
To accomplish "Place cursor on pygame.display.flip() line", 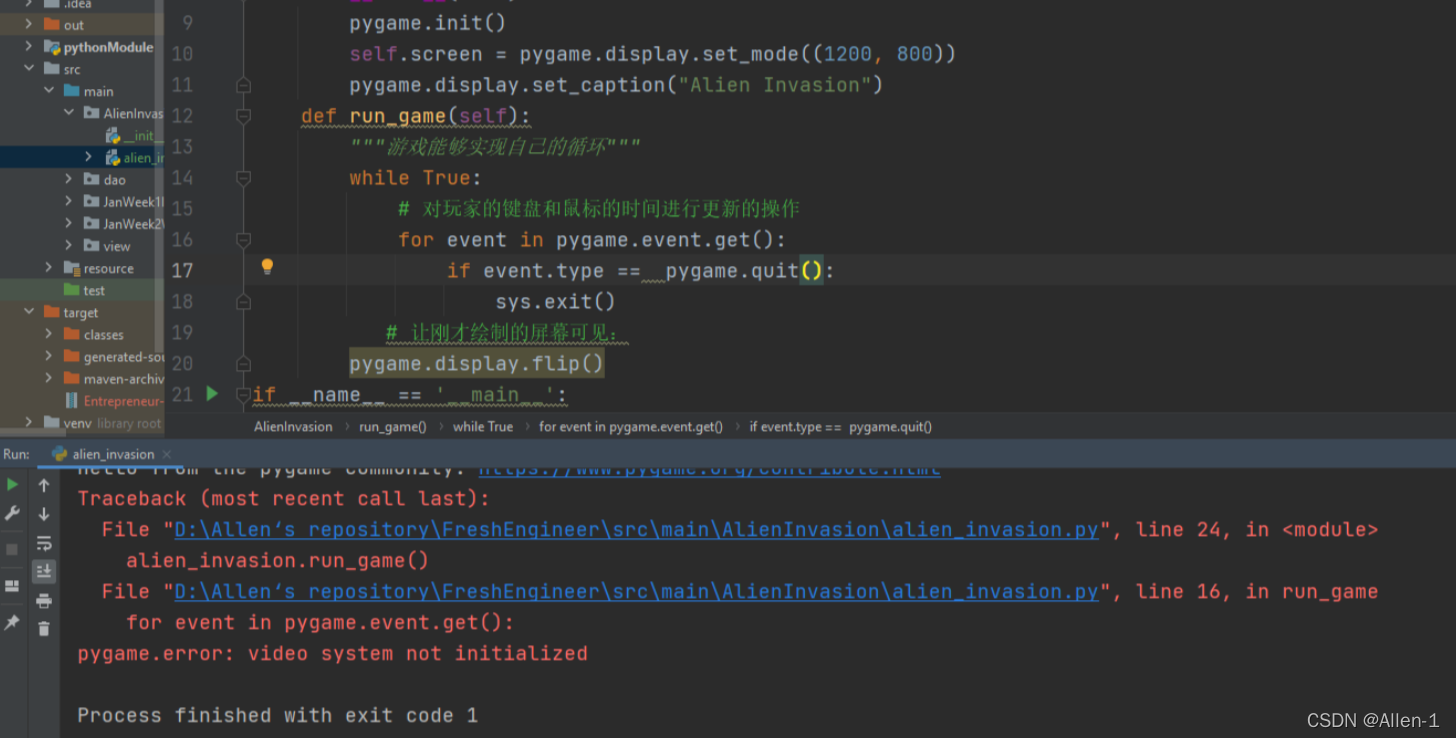I will coord(477,363).
